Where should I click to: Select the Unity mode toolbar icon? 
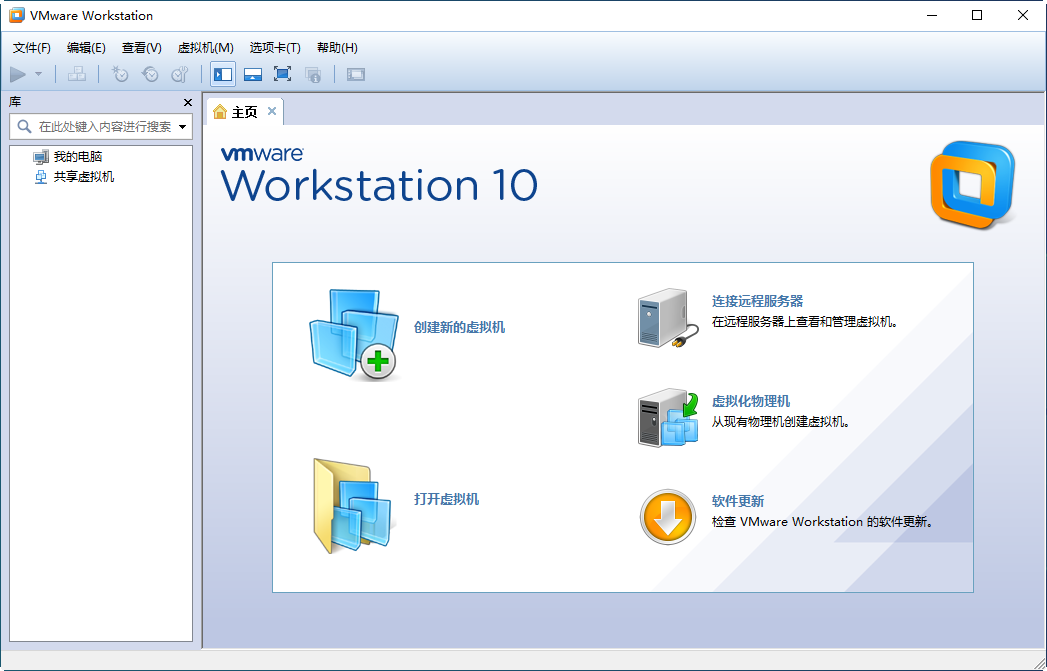point(313,74)
